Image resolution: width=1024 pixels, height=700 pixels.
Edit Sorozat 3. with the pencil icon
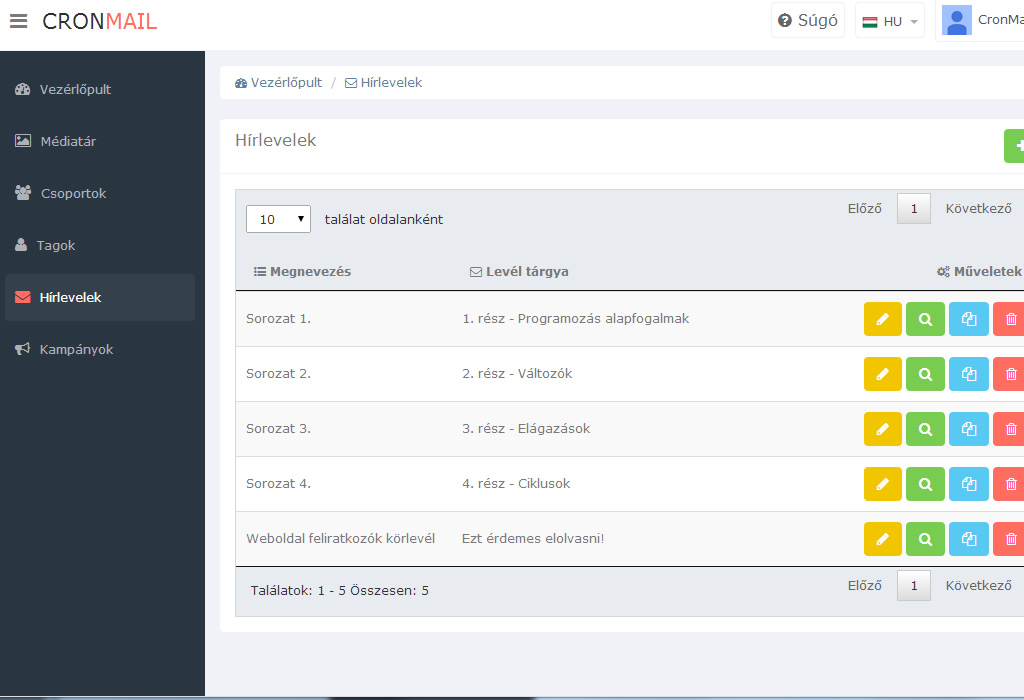(x=882, y=429)
